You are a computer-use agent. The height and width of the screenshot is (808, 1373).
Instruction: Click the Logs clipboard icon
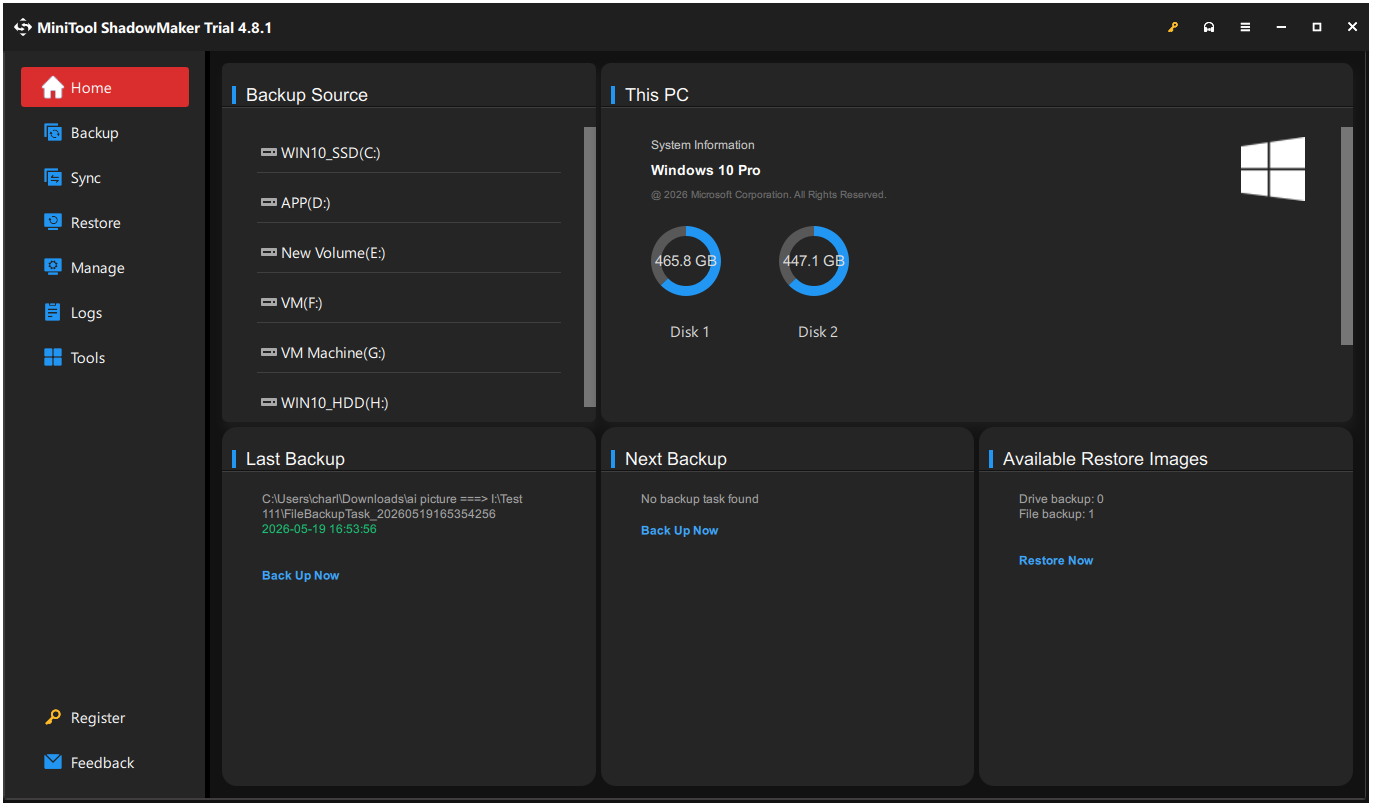coord(53,312)
